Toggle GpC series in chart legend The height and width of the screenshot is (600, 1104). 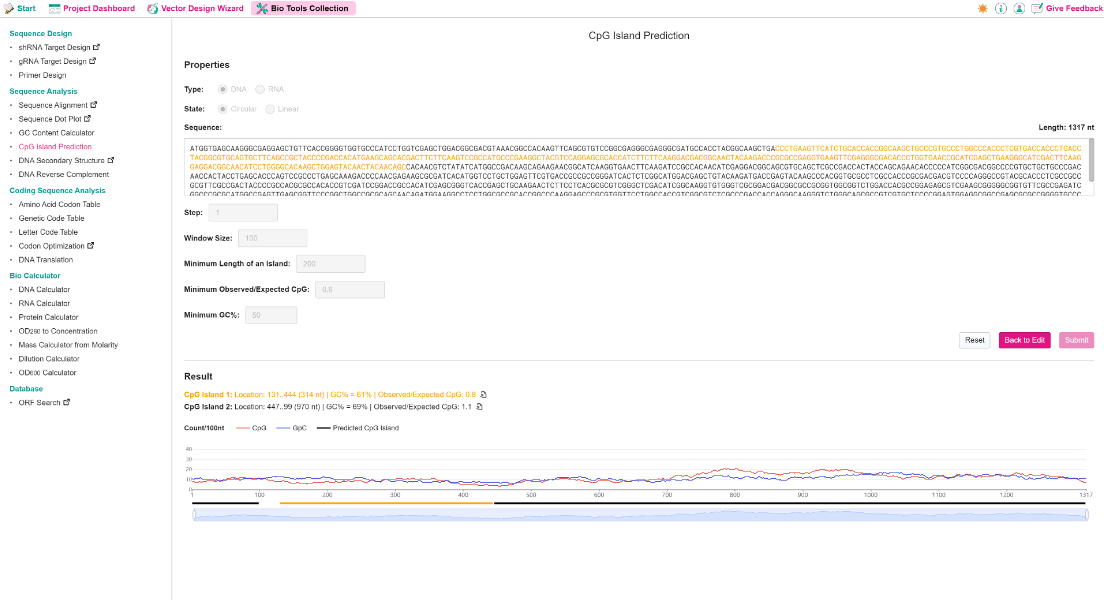coord(291,427)
